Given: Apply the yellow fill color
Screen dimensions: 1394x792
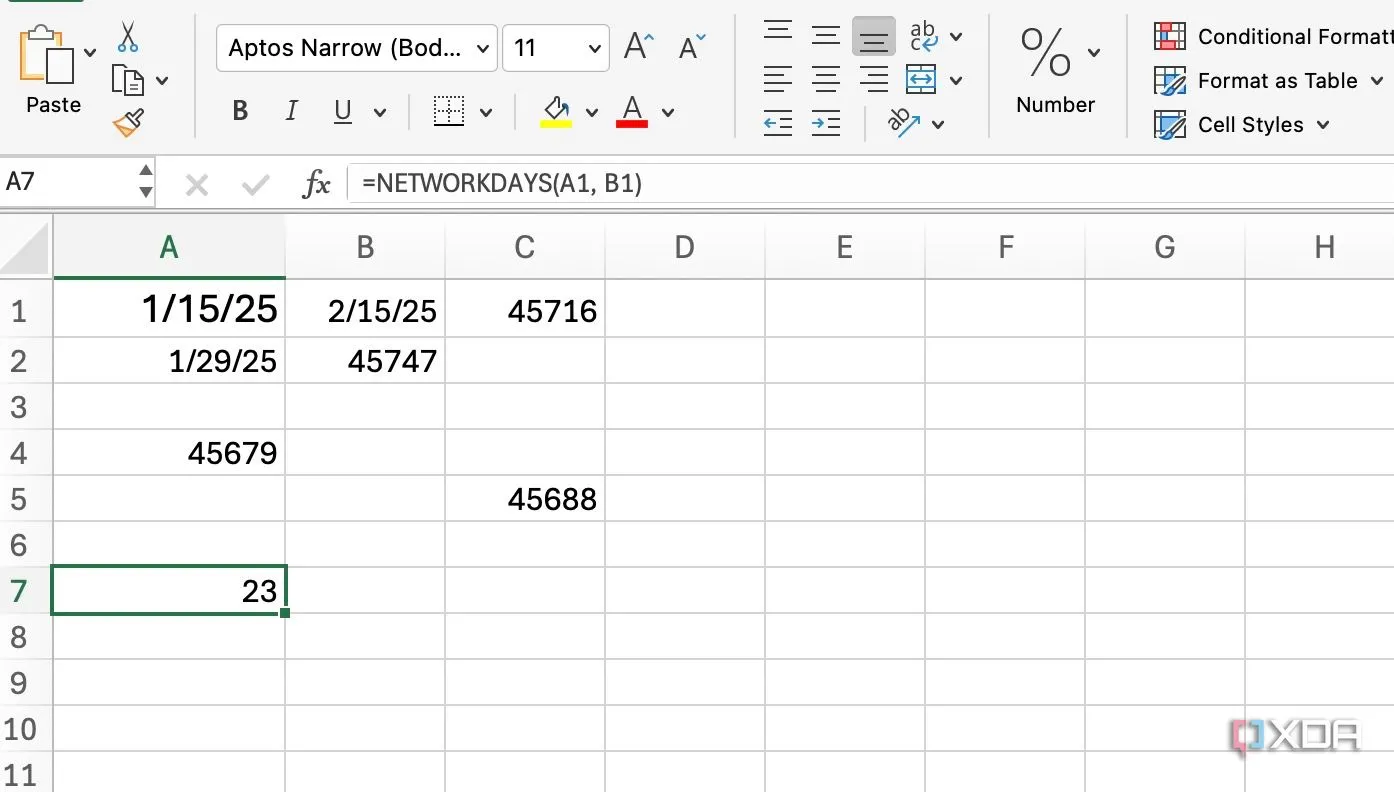Looking at the screenshot, I should tap(556, 111).
